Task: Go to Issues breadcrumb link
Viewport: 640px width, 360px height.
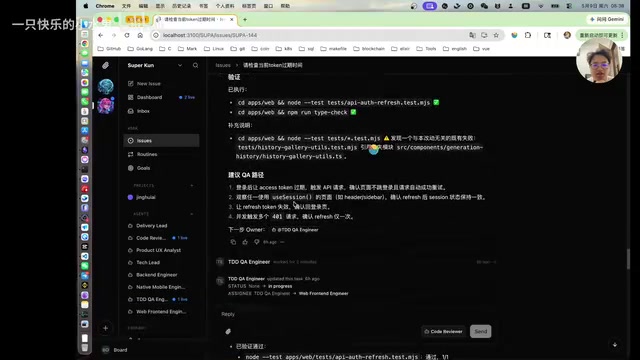Action: (x=223, y=65)
